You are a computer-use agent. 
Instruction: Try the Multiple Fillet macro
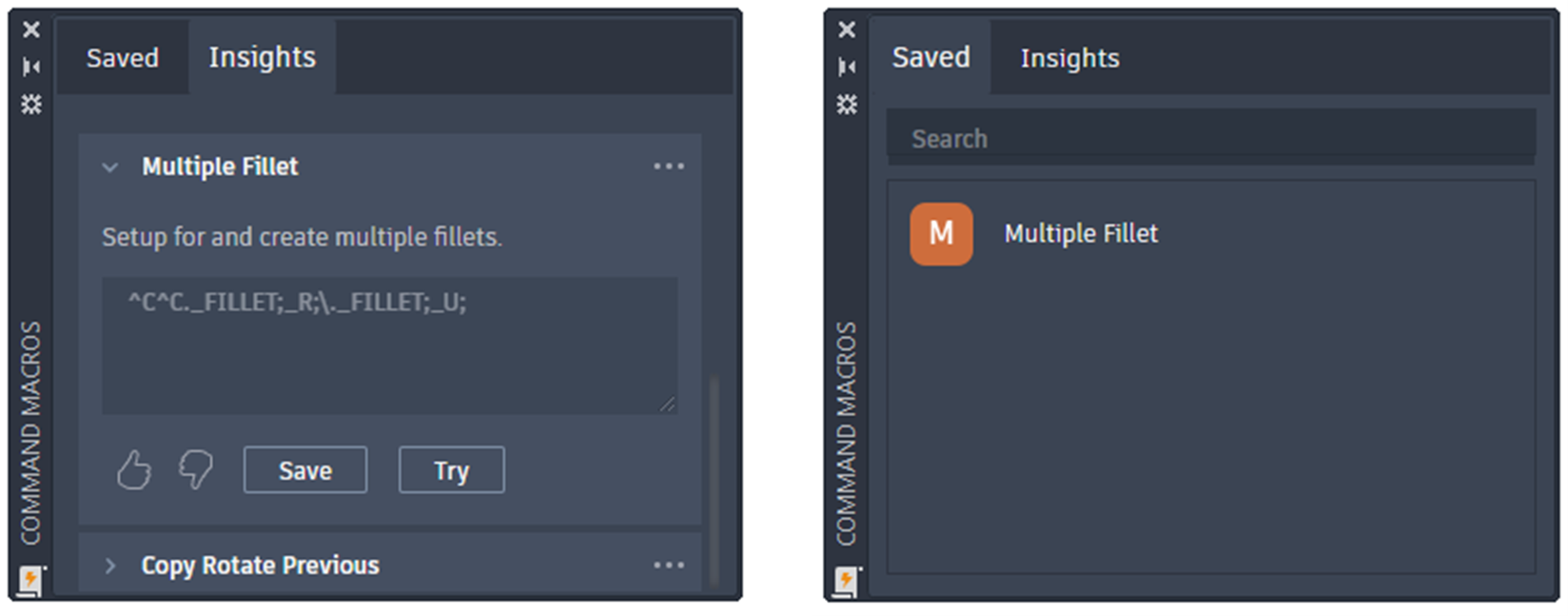point(452,470)
